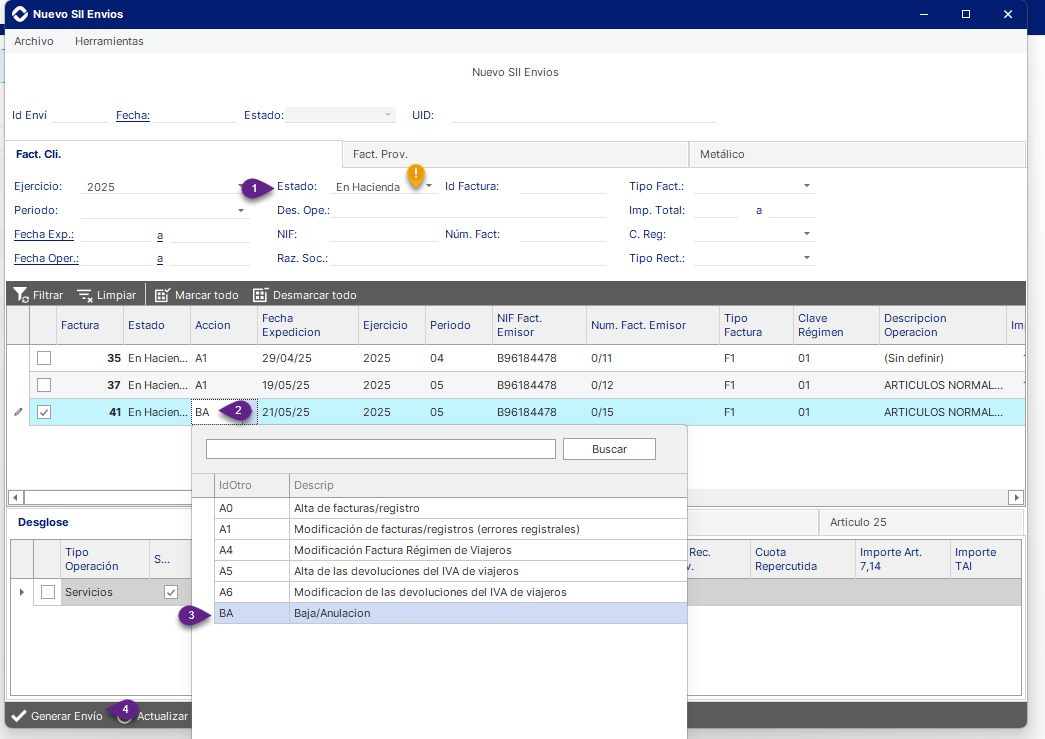Image resolution: width=1045 pixels, height=739 pixels.
Task: Click the Actualizar button
Action: [x=153, y=716]
